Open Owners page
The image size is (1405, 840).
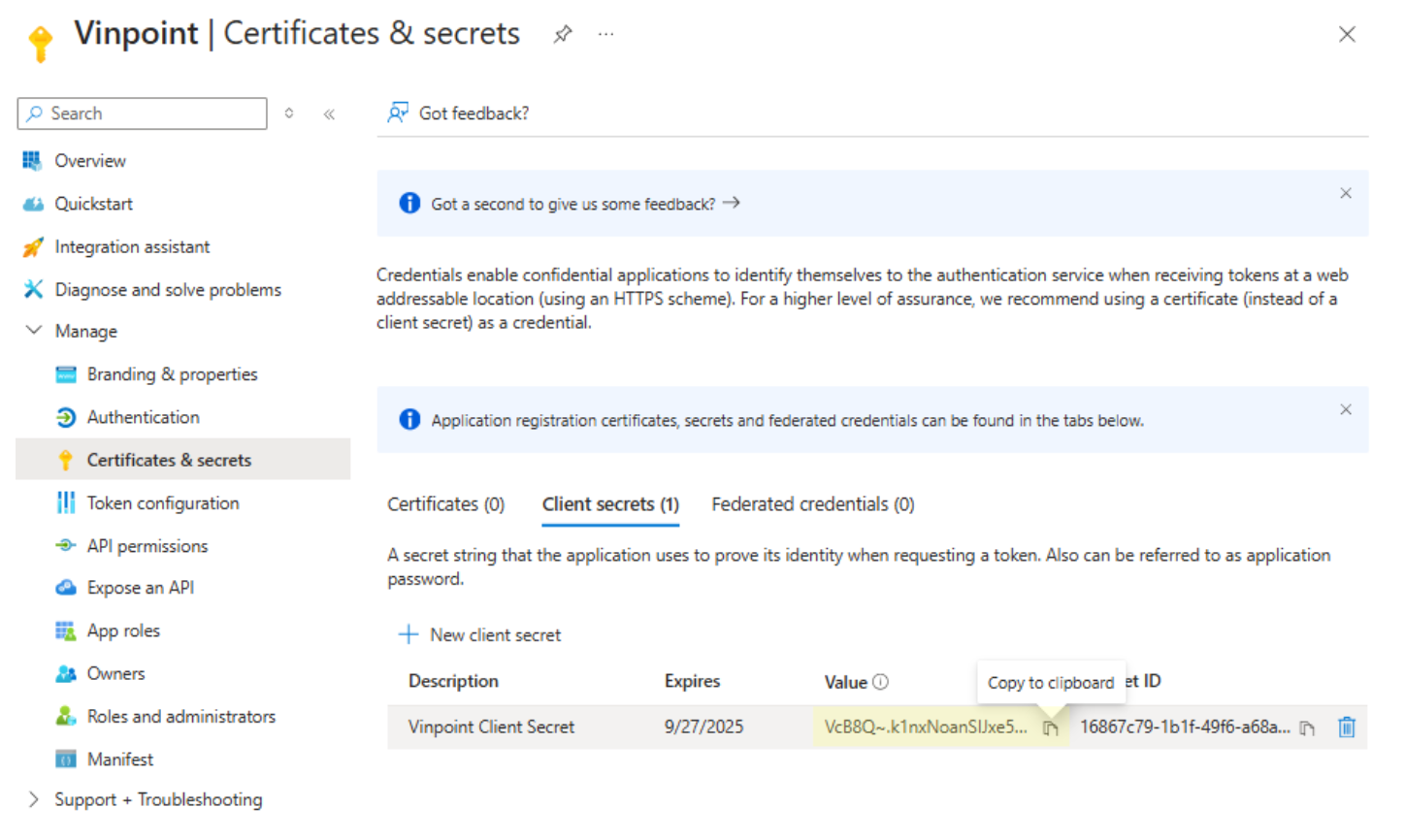[x=115, y=673]
